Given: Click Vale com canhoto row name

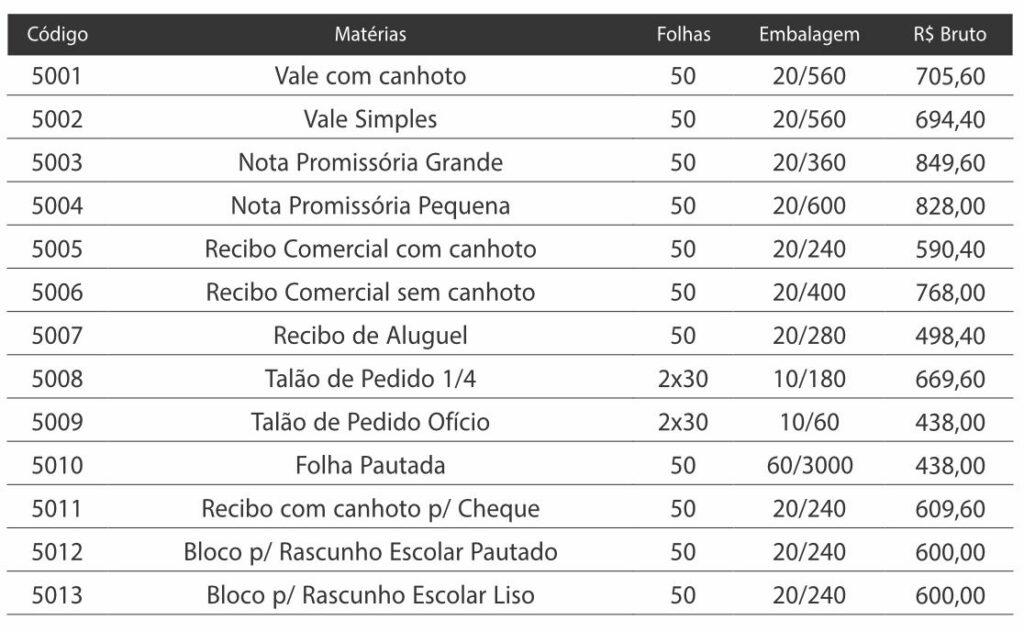Looking at the screenshot, I should click(370, 76).
